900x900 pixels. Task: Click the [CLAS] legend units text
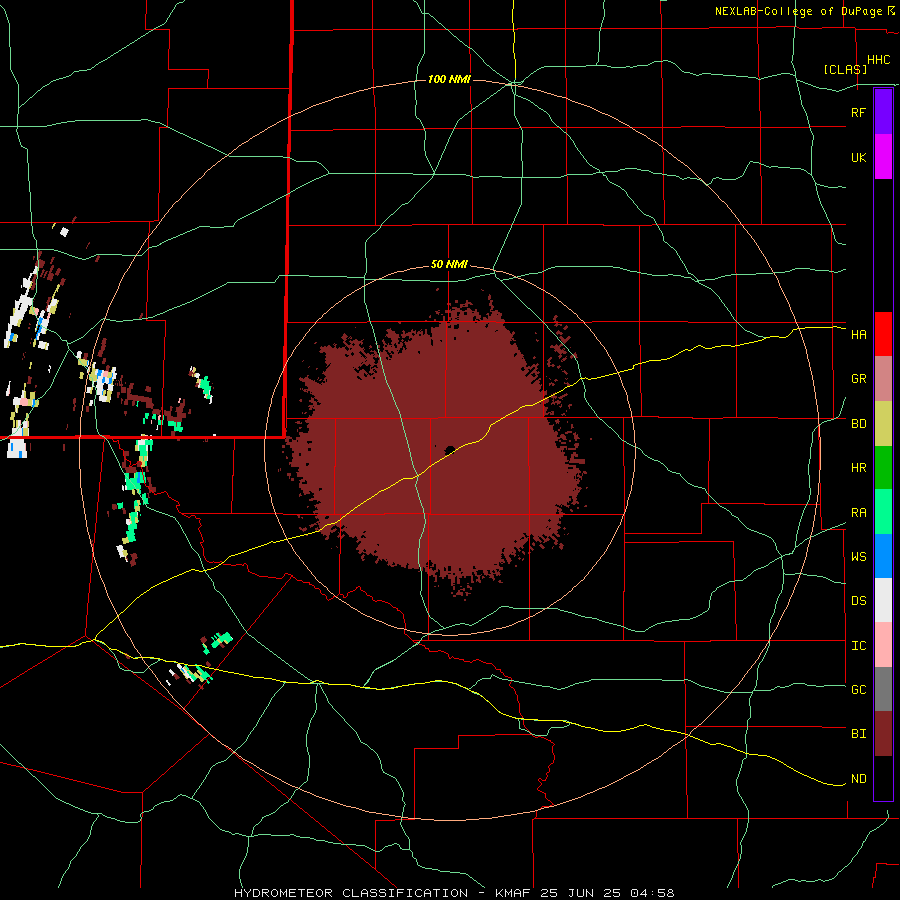click(845, 69)
